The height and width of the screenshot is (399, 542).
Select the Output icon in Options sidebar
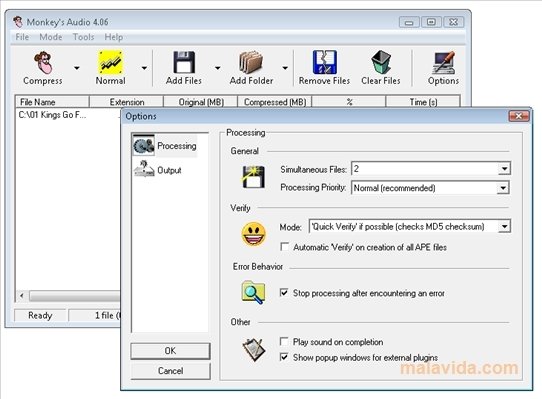coord(144,169)
